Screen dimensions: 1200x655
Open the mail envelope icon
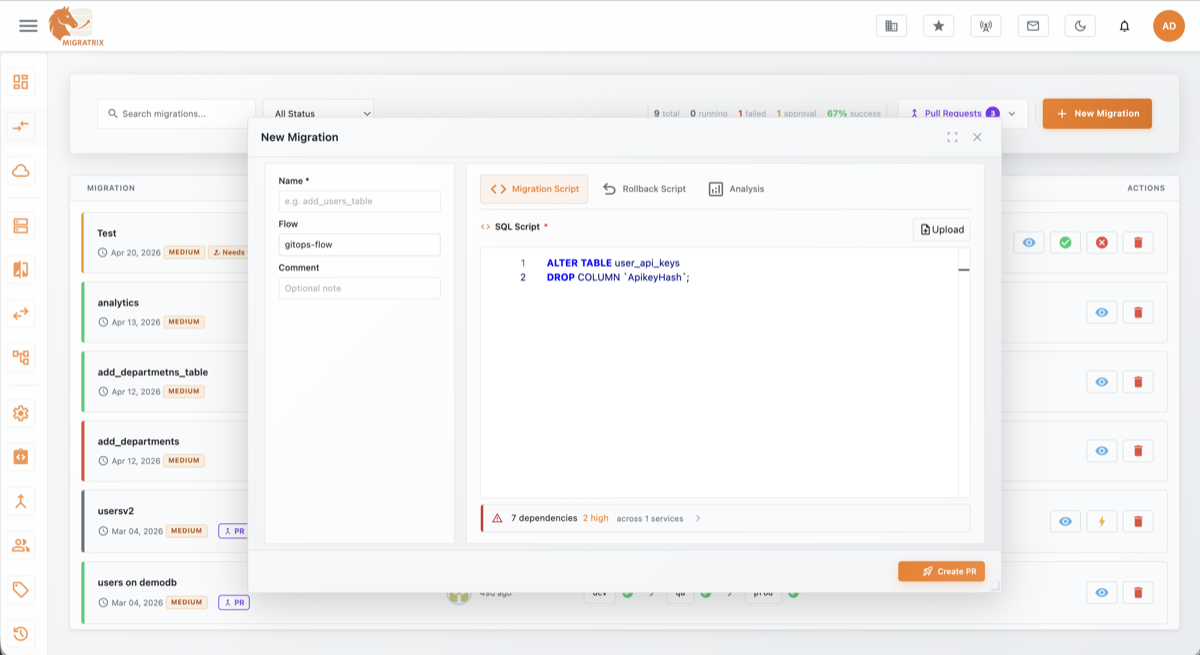[1033, 26]
